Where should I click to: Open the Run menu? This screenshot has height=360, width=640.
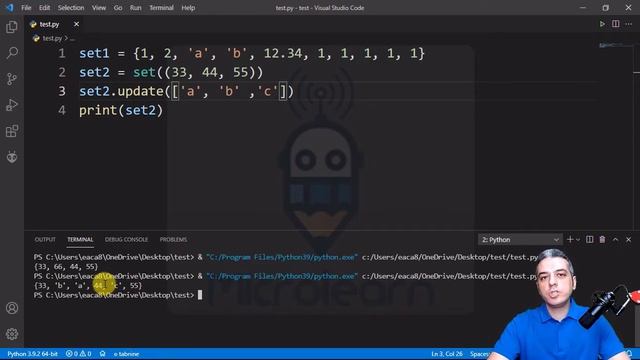point(136,8)
